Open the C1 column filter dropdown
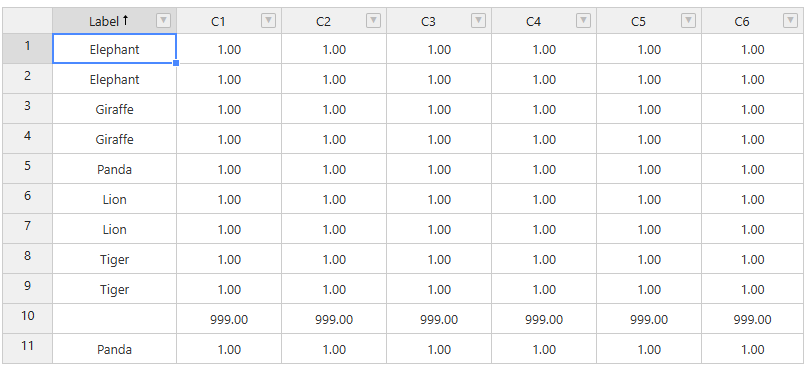The image size is (810, 368). (x=268, y=21)
